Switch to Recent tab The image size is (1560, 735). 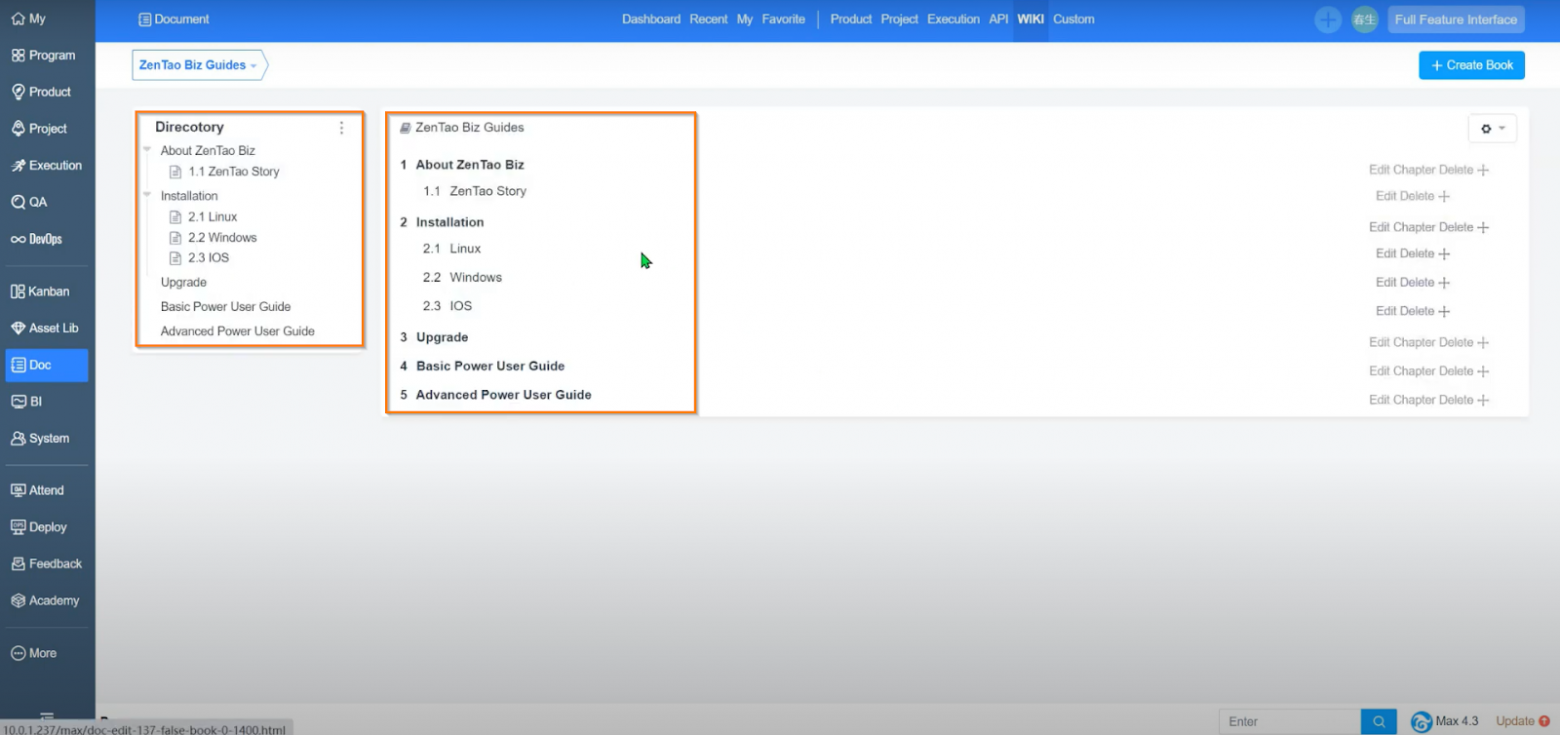[x=708, y=19]
